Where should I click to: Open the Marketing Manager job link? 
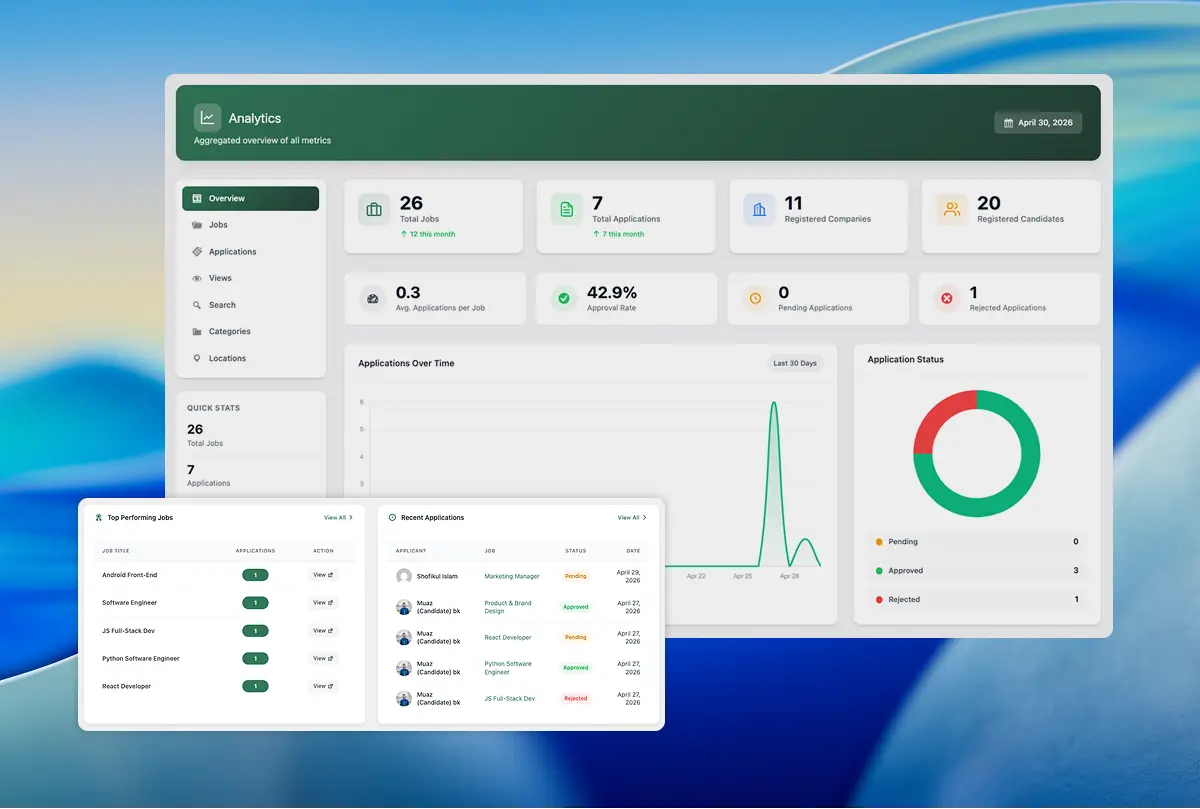tap(512, 576)
